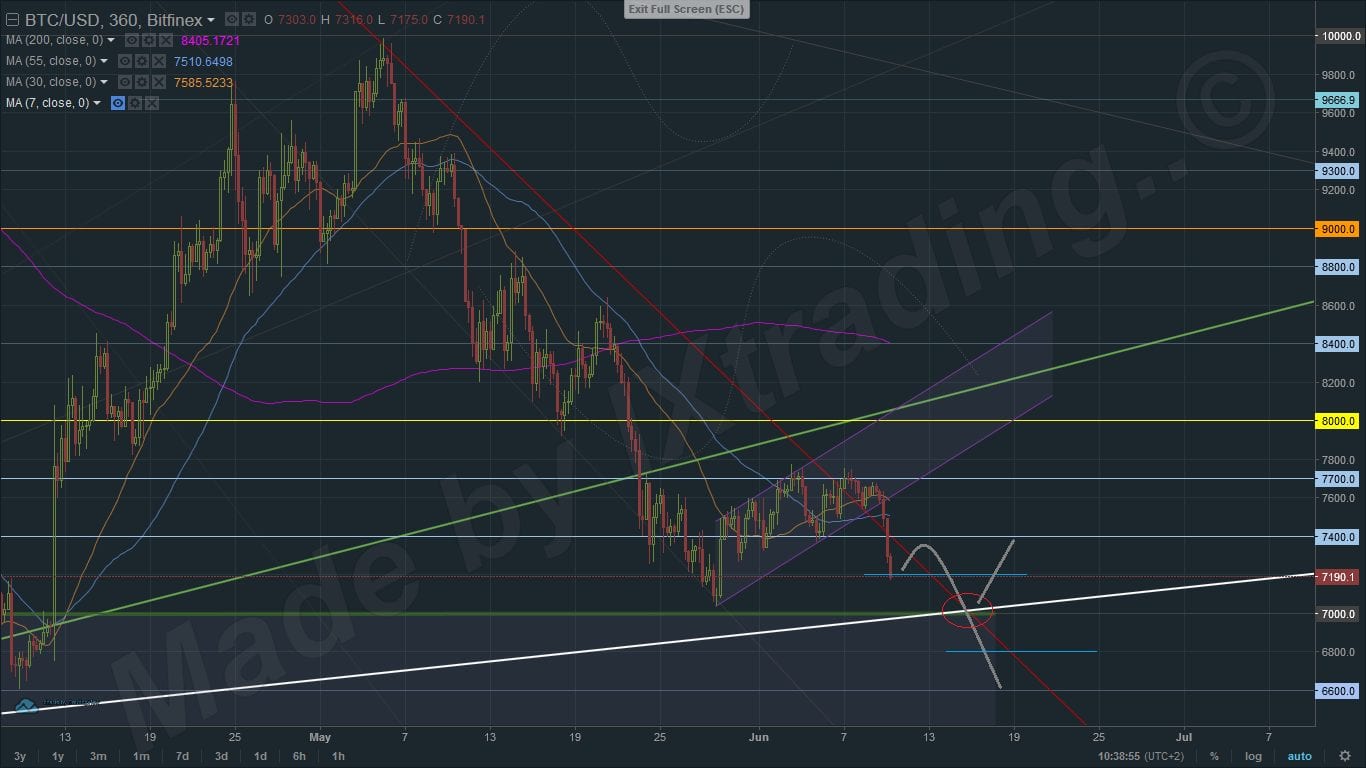Click the red circle drawn near 7000

[968, 610]
